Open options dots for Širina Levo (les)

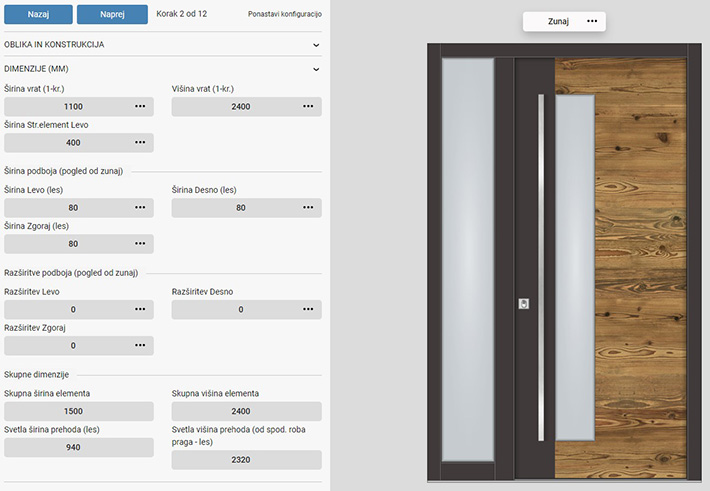(140, 208)
